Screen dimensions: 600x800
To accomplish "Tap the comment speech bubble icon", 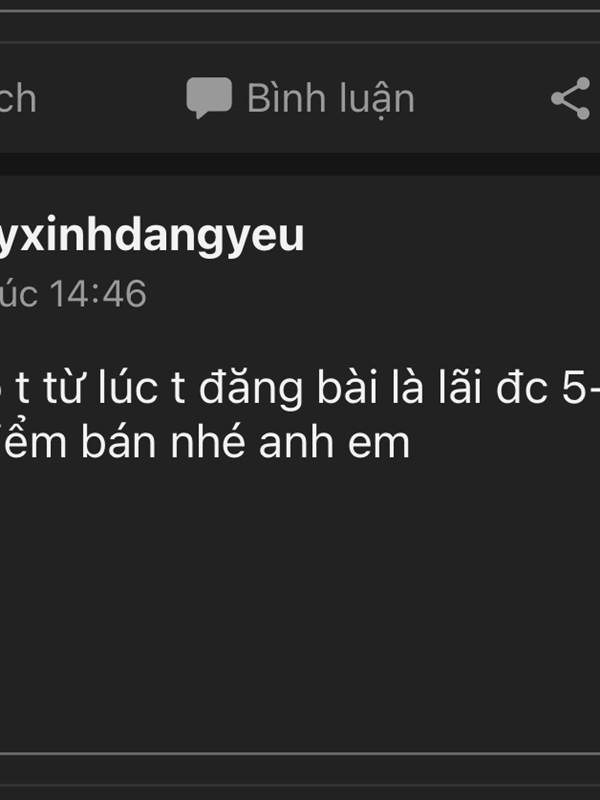I will (x=209, y=98).
